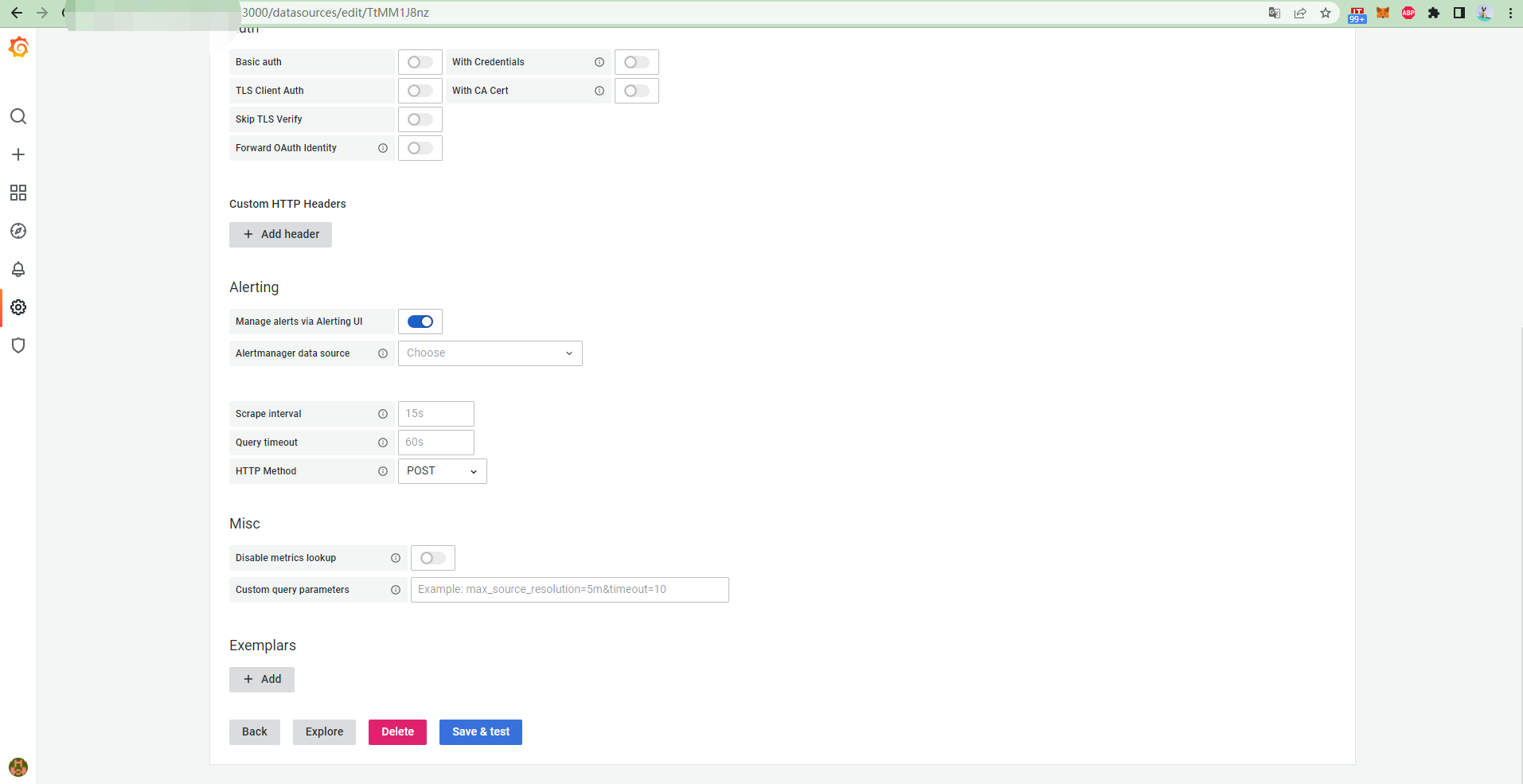Open the Configuration gear icon
This screenshot has width=1523, height=784.
point(18,307)
